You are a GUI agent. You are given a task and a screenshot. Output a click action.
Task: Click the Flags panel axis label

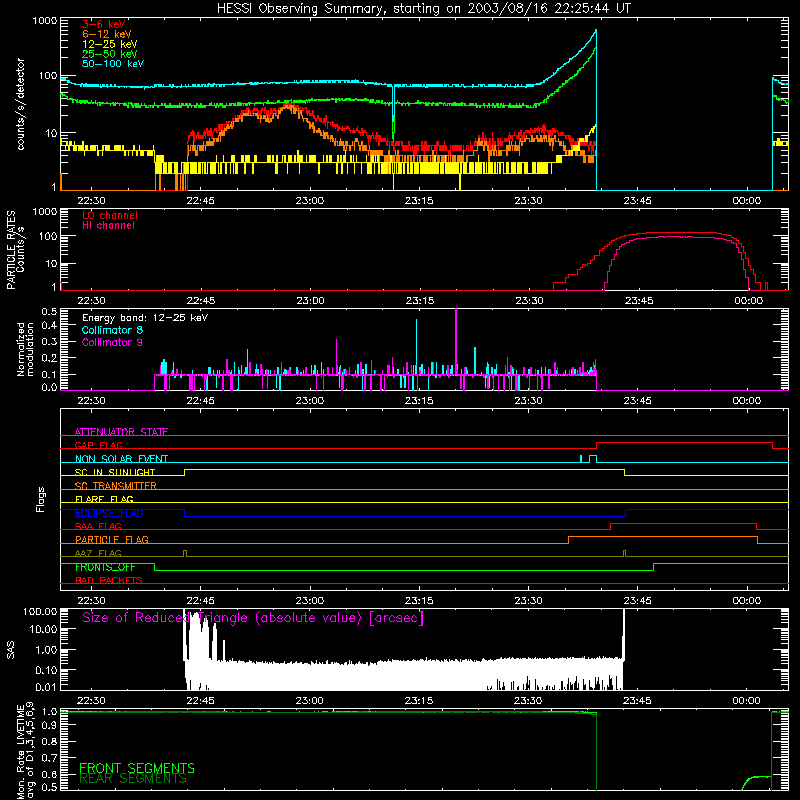click(41, 499)
